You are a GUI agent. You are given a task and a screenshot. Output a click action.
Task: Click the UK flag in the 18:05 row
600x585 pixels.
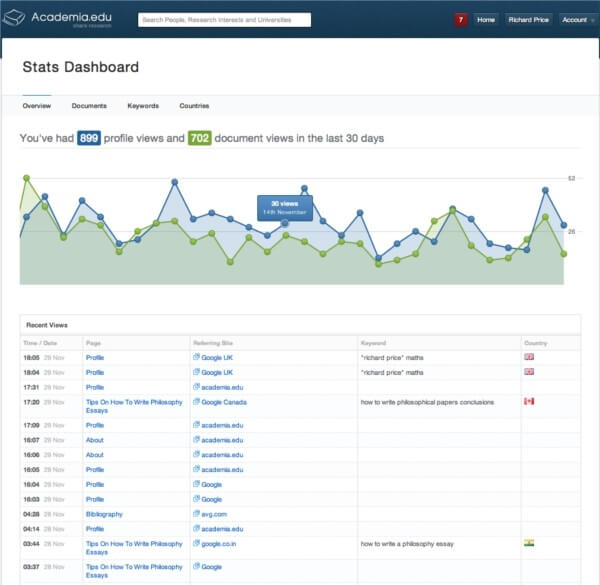tap(529, 357)
